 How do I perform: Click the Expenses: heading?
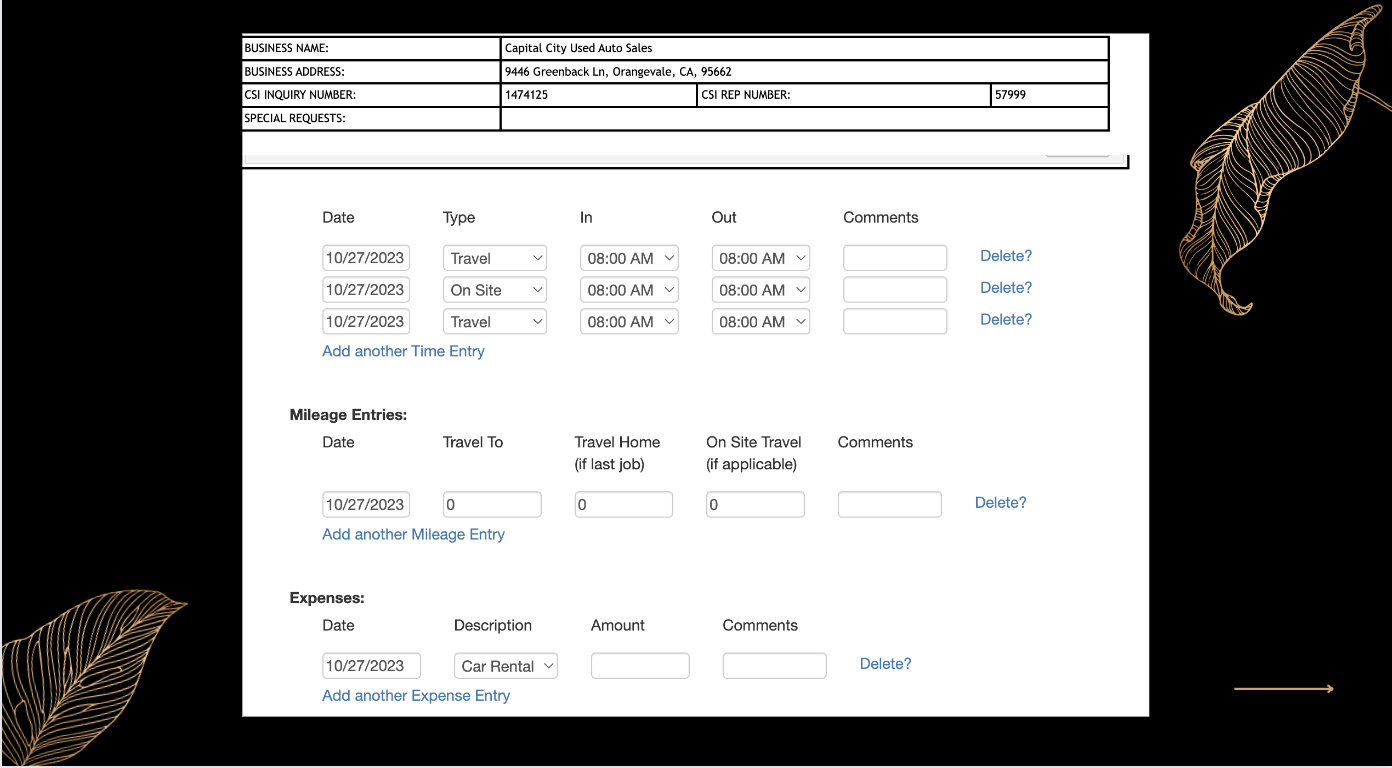pyautogui.click(x=327, y=598)
